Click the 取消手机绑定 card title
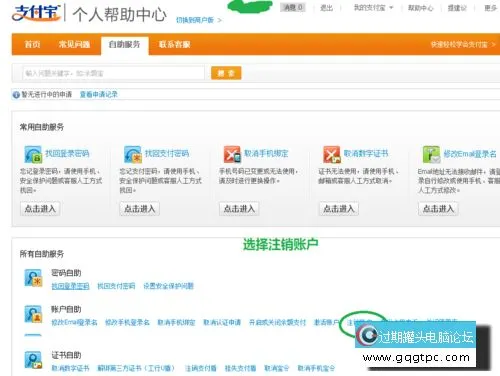The height and width of the screenshot is (376, 500). tap(266, 153)
